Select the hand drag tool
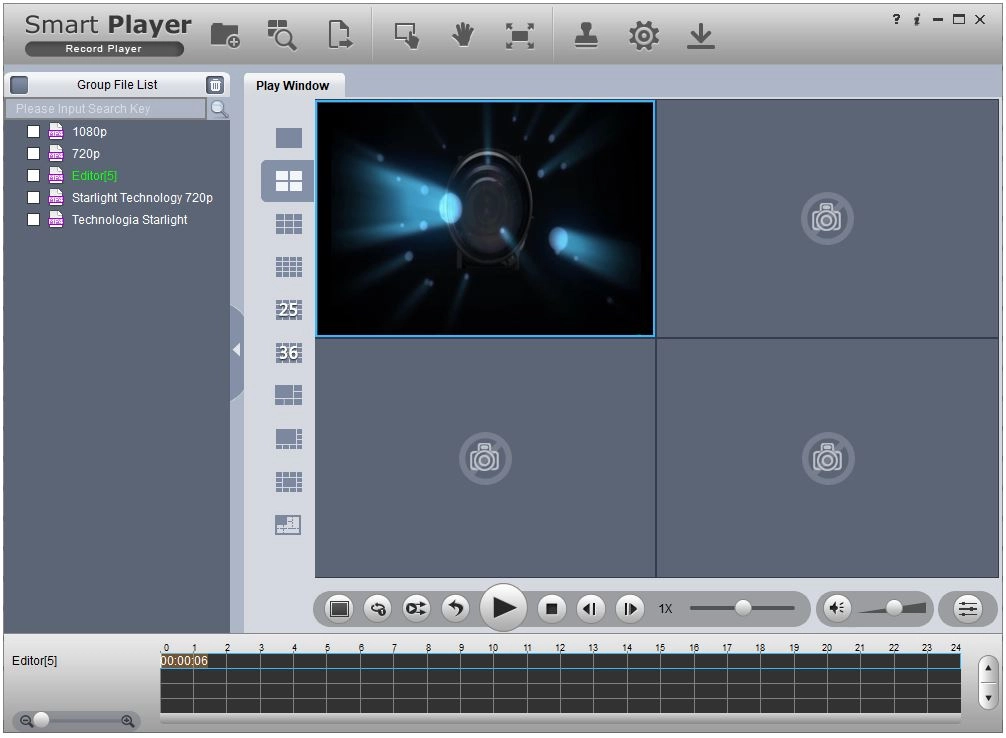The image size is (1006, 738). click(463, 35)
